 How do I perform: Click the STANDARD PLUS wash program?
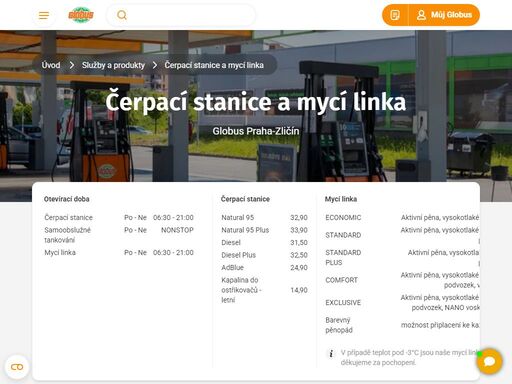pos(343,257)
